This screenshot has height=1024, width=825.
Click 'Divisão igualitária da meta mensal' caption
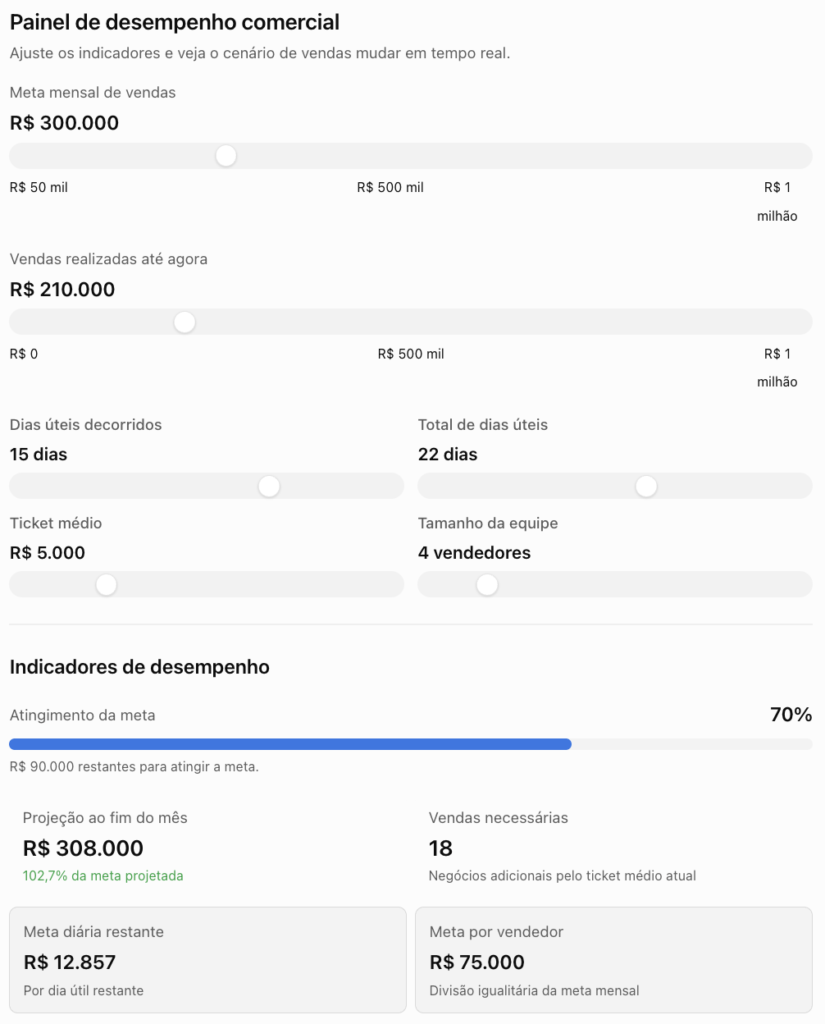(x=534, y=991)
